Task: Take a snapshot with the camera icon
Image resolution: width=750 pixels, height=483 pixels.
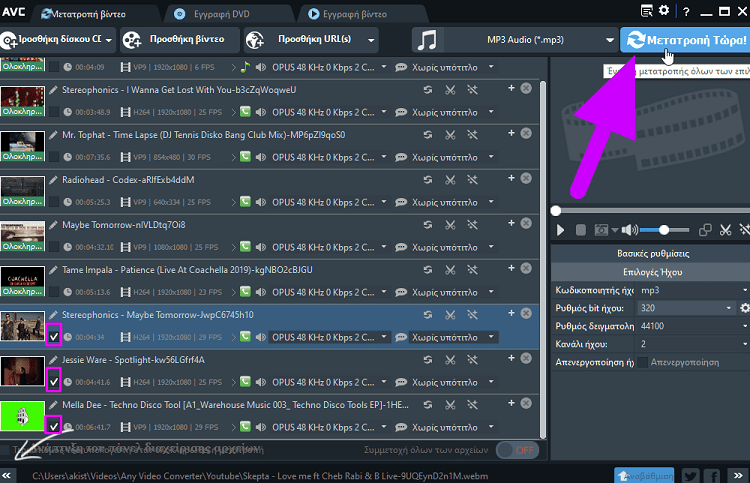Action: (601, 230)
